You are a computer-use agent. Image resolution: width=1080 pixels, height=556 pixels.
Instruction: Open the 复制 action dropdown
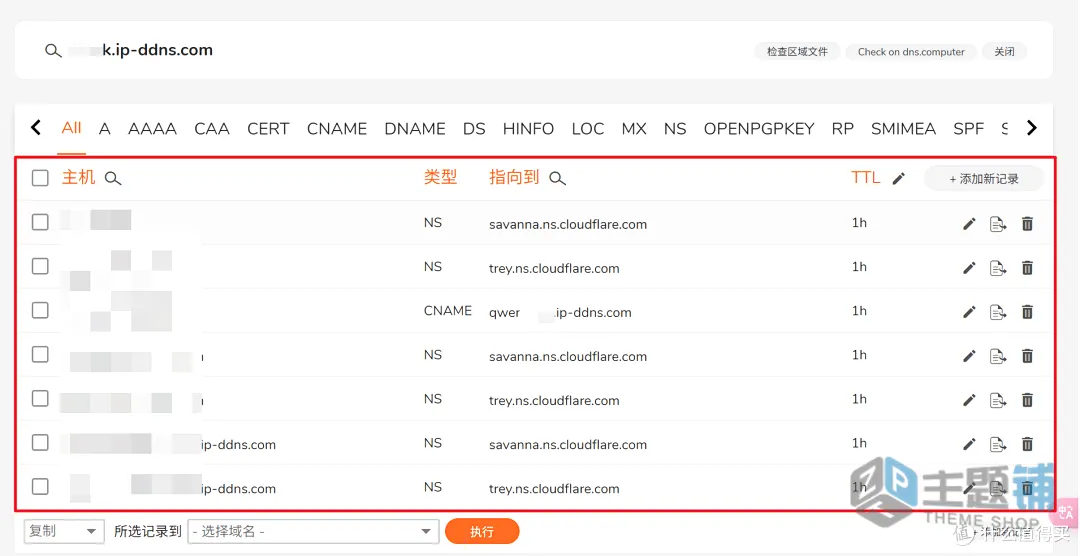click(x=63, y=531)
